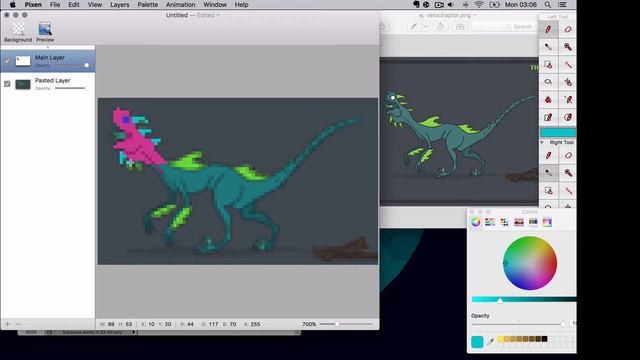Select the Left Tool pencil
This screenshot has width=640, height=360.
click(548, 29)
